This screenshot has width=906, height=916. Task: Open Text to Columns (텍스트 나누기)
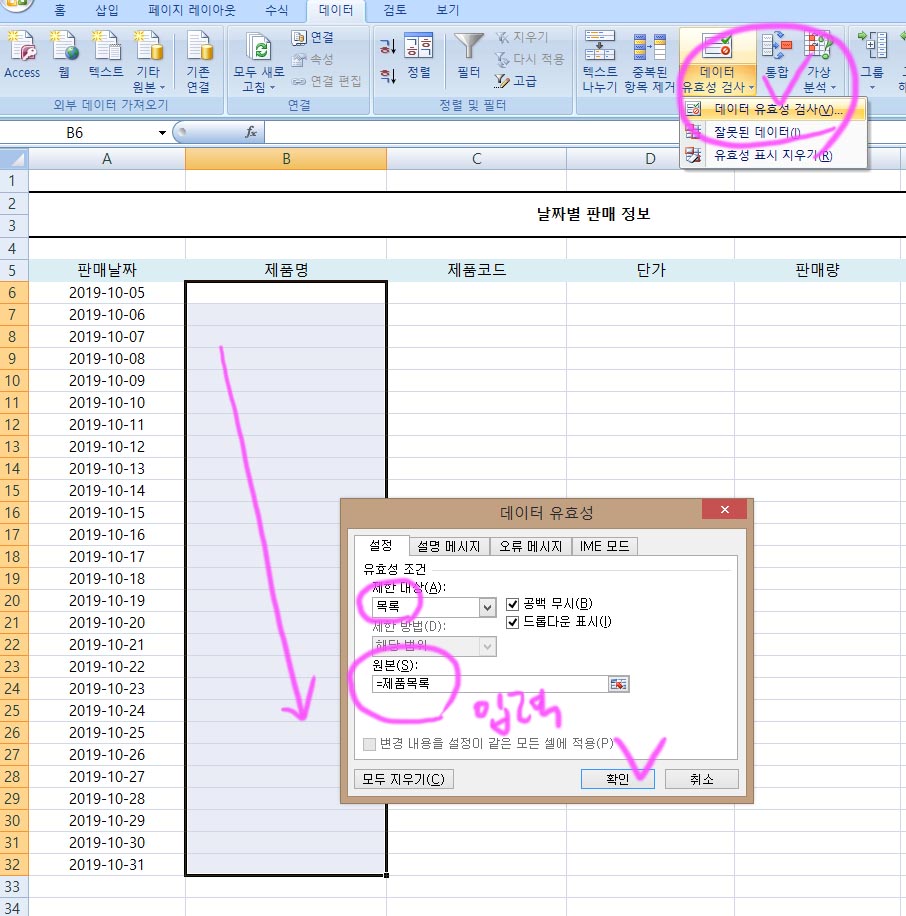(600, 61)
